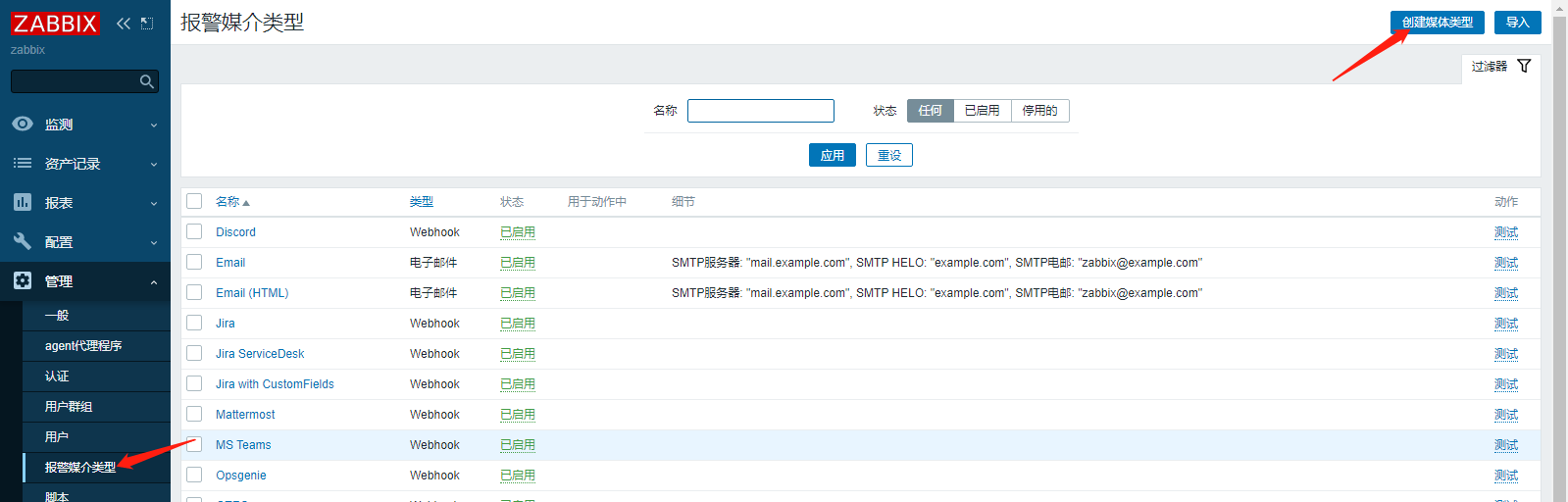
Task: Click the 监测 eye icon
Action: [x=23, y=124]
